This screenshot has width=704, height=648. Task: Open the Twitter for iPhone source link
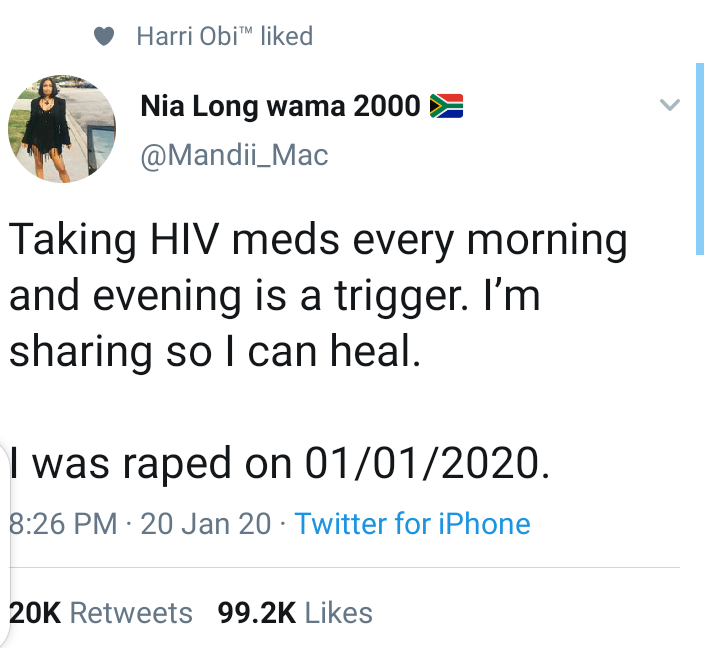click(x=412, y=524)
